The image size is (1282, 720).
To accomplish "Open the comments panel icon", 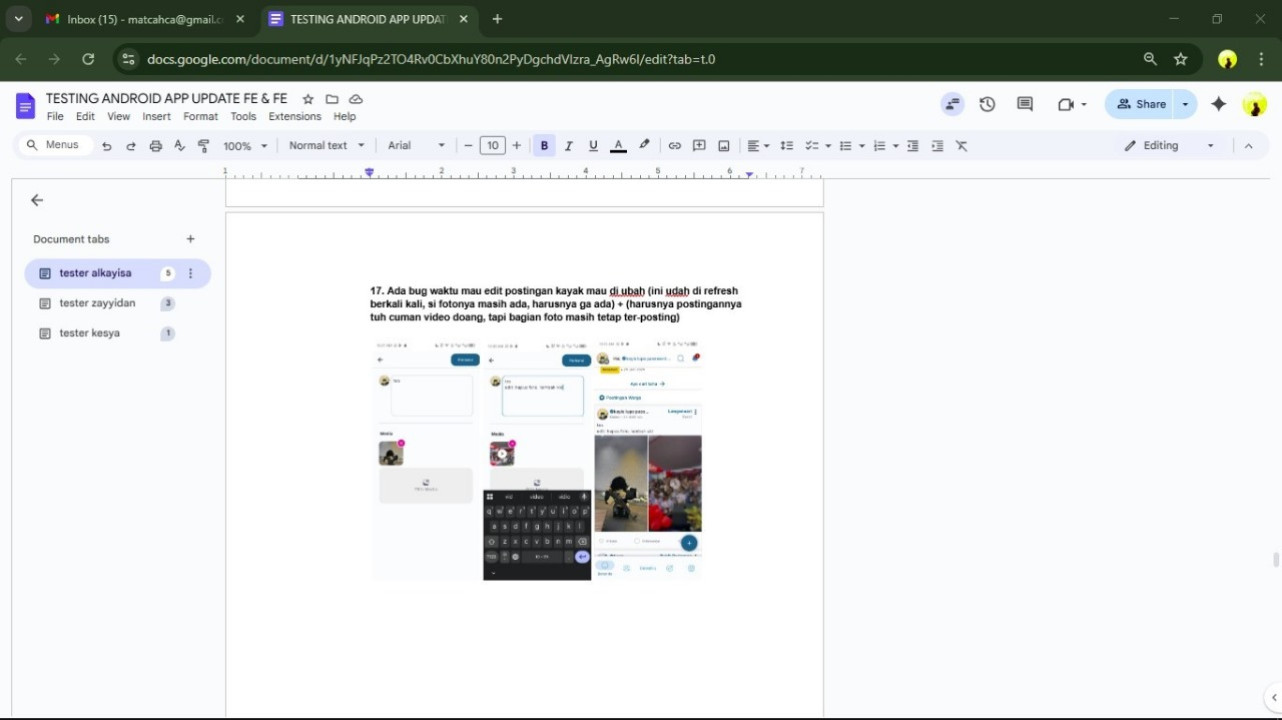I will [x=1024, y=104].
